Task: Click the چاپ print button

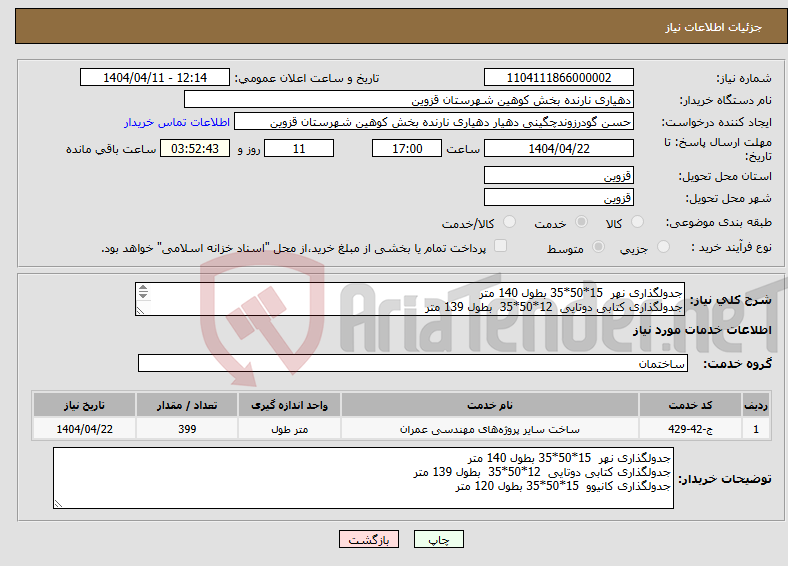Action: click(x=439, y=539)
